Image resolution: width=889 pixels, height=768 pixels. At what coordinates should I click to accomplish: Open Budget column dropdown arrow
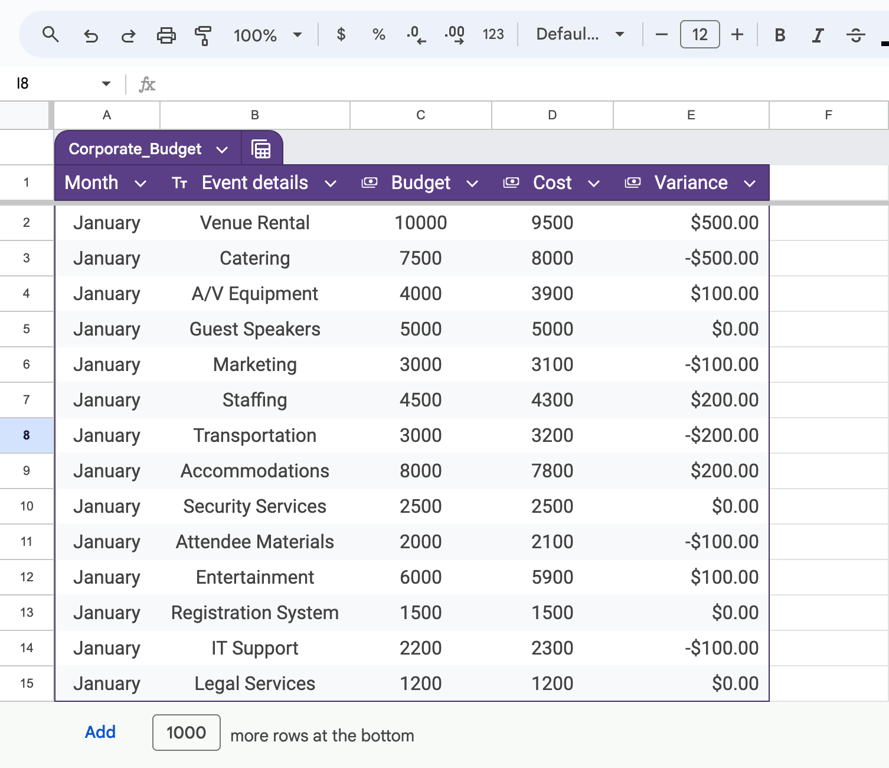click(472, 184)
